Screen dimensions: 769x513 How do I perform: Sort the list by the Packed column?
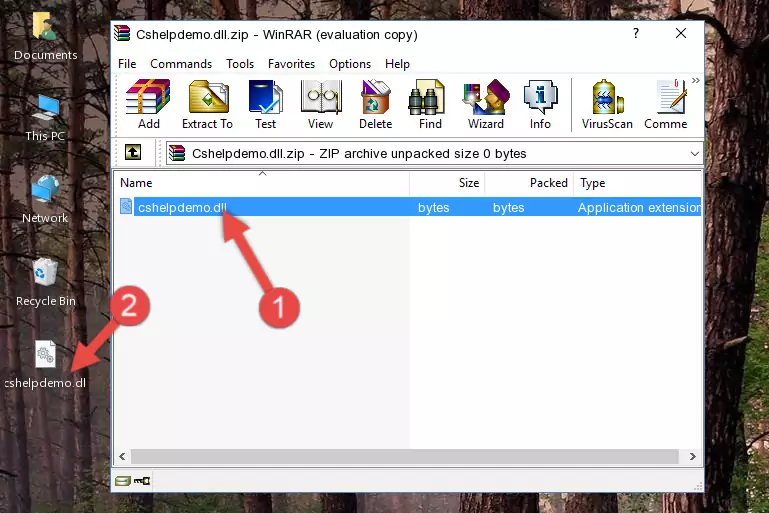pos(529,183)
